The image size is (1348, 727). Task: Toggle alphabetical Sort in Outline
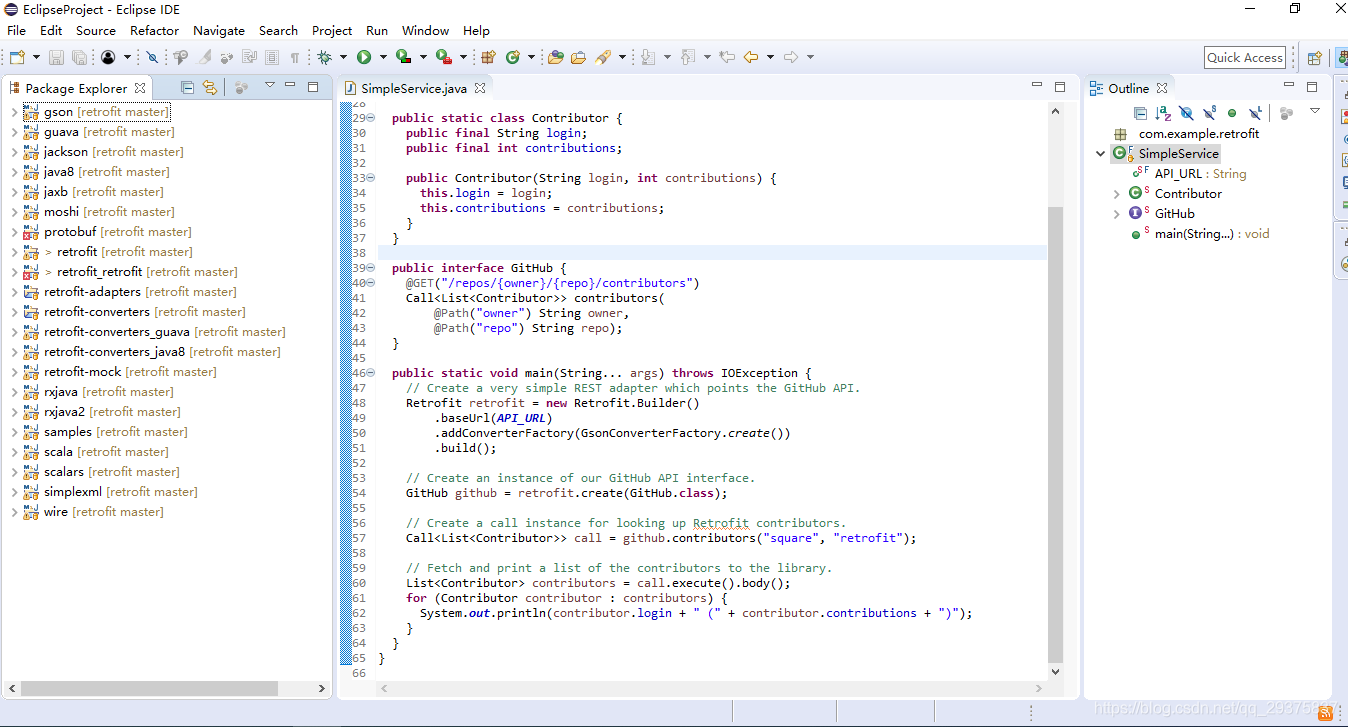[x=1163, y=113]
